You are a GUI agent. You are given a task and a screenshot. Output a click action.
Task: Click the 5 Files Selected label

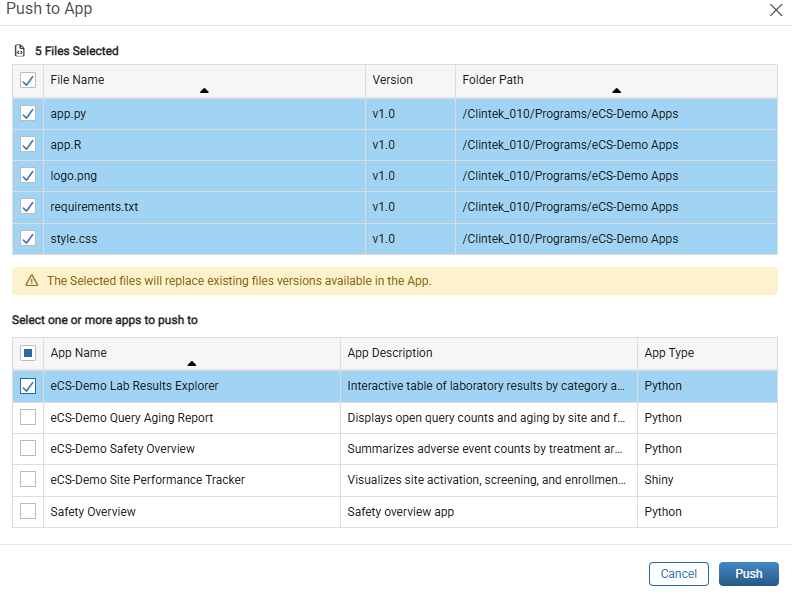[77, 51]
